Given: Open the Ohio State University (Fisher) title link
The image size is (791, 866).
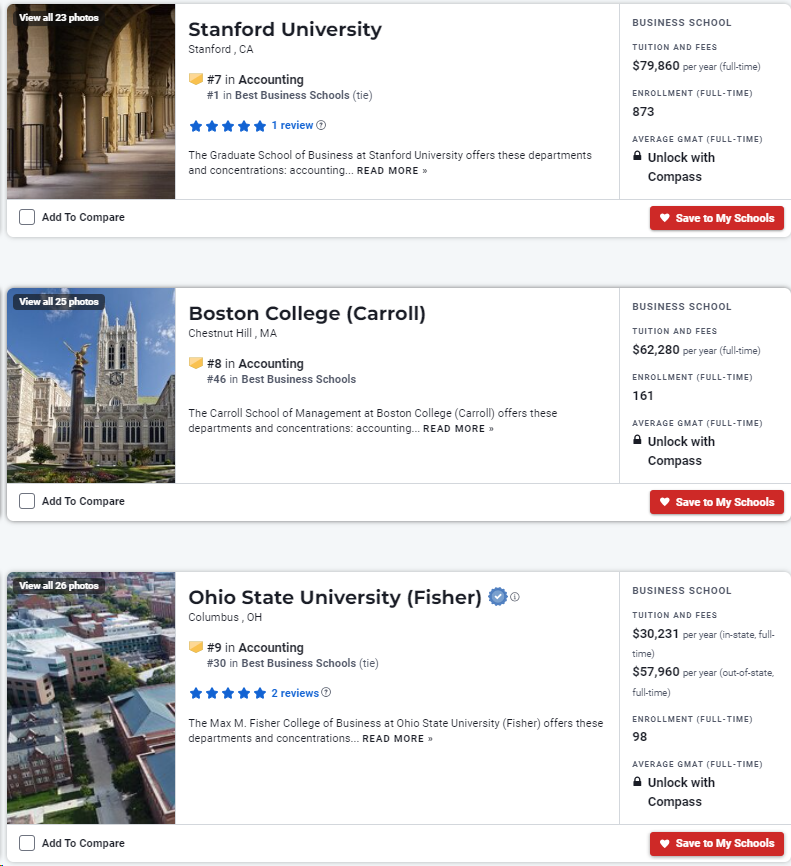Looking at the screenshot, I should click(335, 597).
